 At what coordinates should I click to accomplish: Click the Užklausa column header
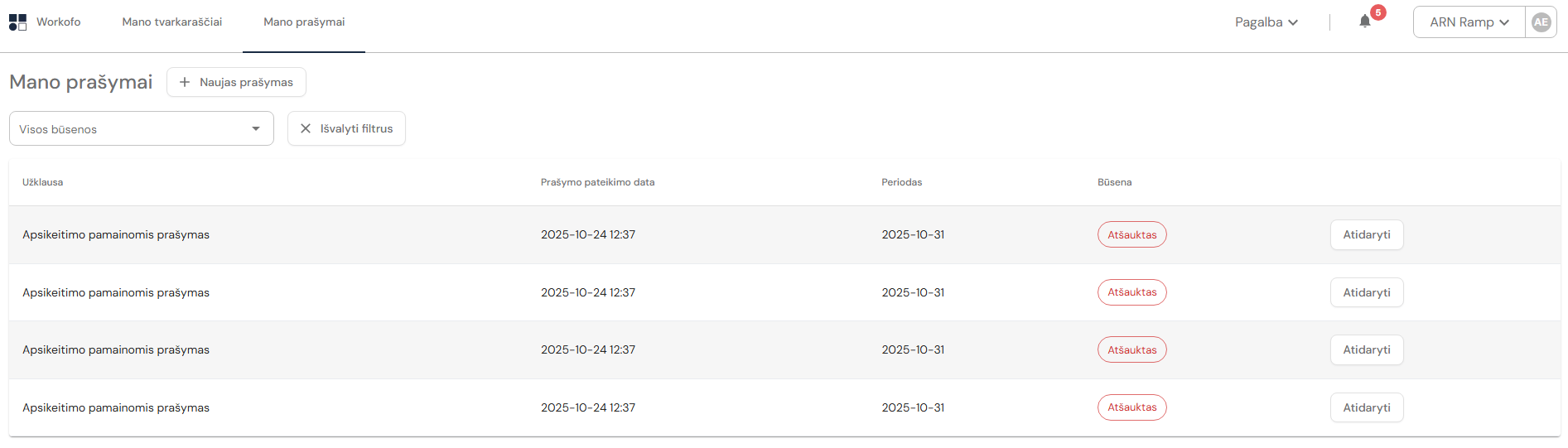tap(42, 182)
